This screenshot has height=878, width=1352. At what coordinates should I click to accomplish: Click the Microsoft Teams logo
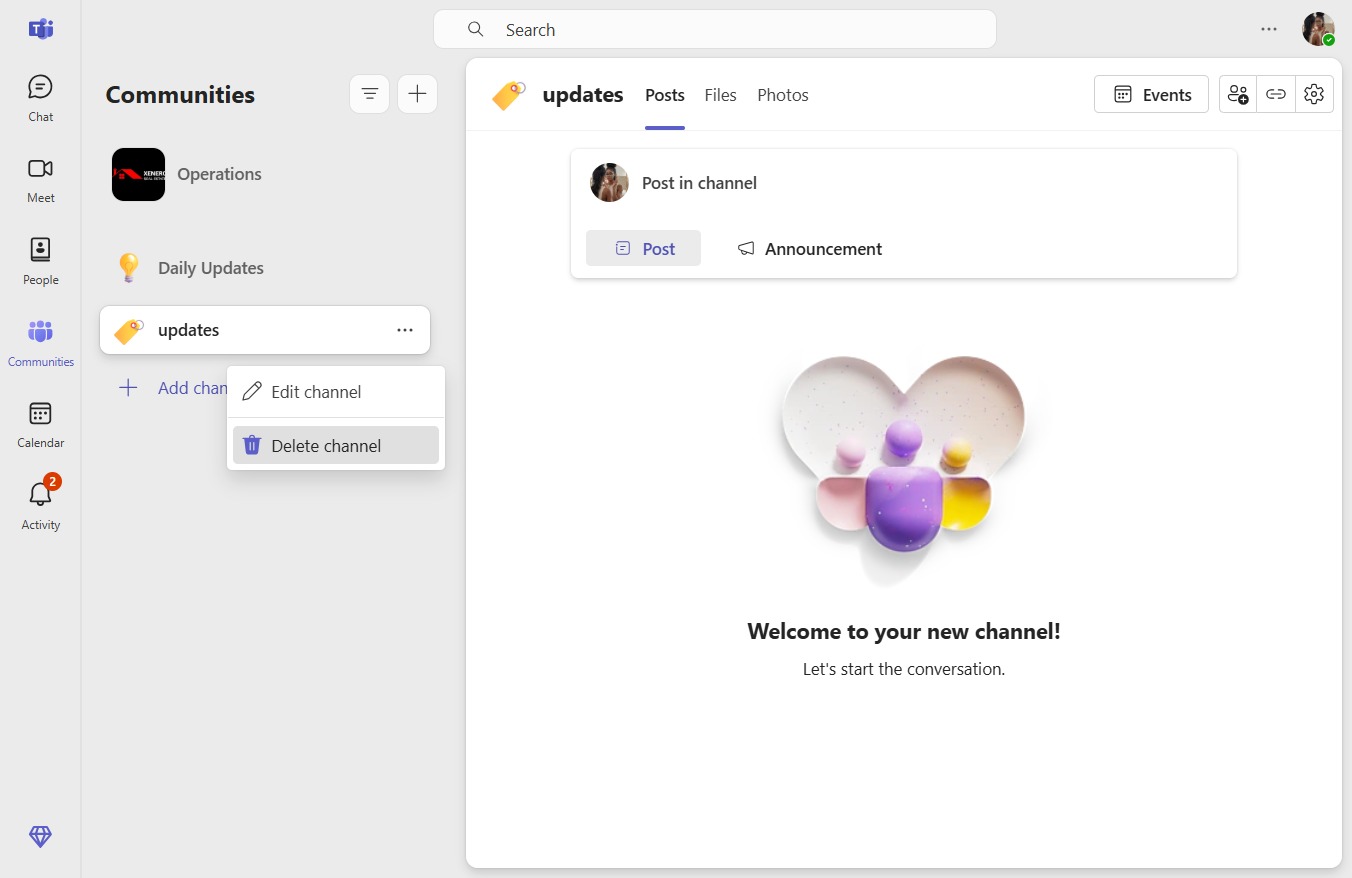(x=40, y=29)
